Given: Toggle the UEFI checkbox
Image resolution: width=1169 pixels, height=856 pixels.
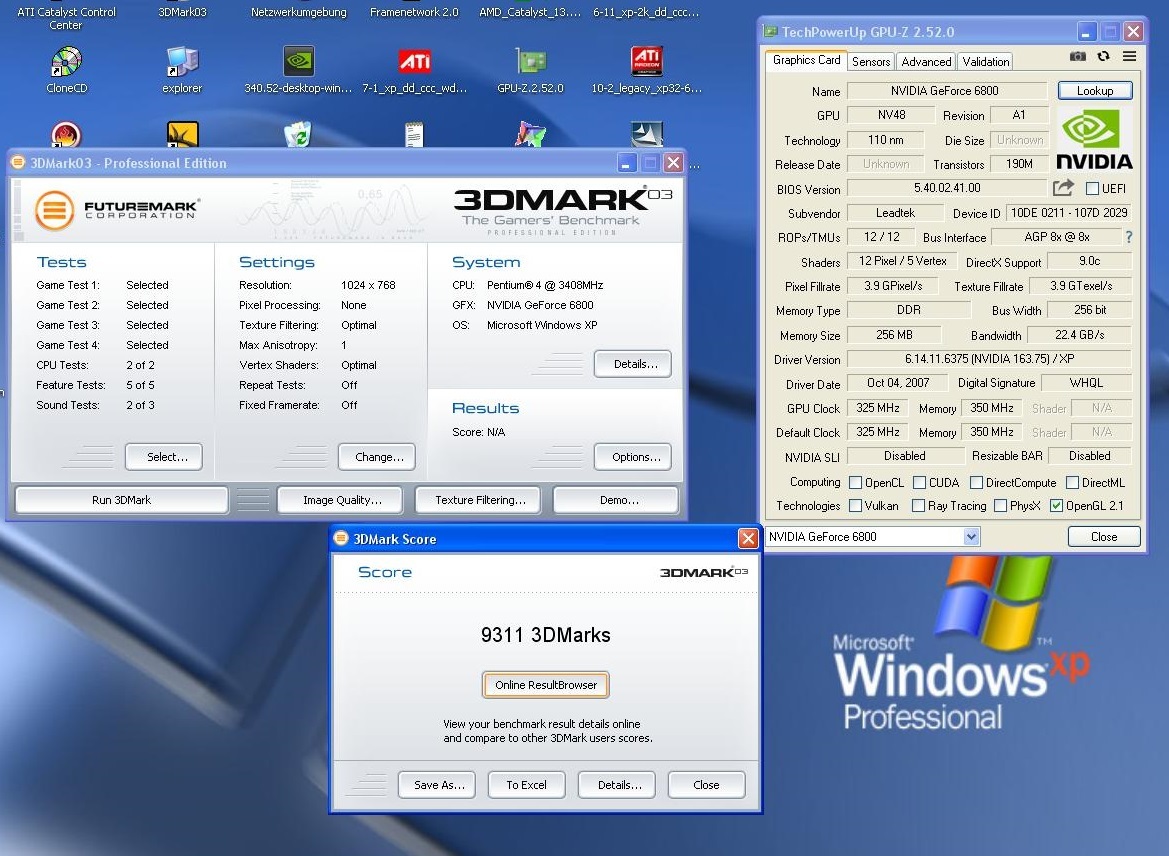Looking at the screenshot, I should 1092,189.
